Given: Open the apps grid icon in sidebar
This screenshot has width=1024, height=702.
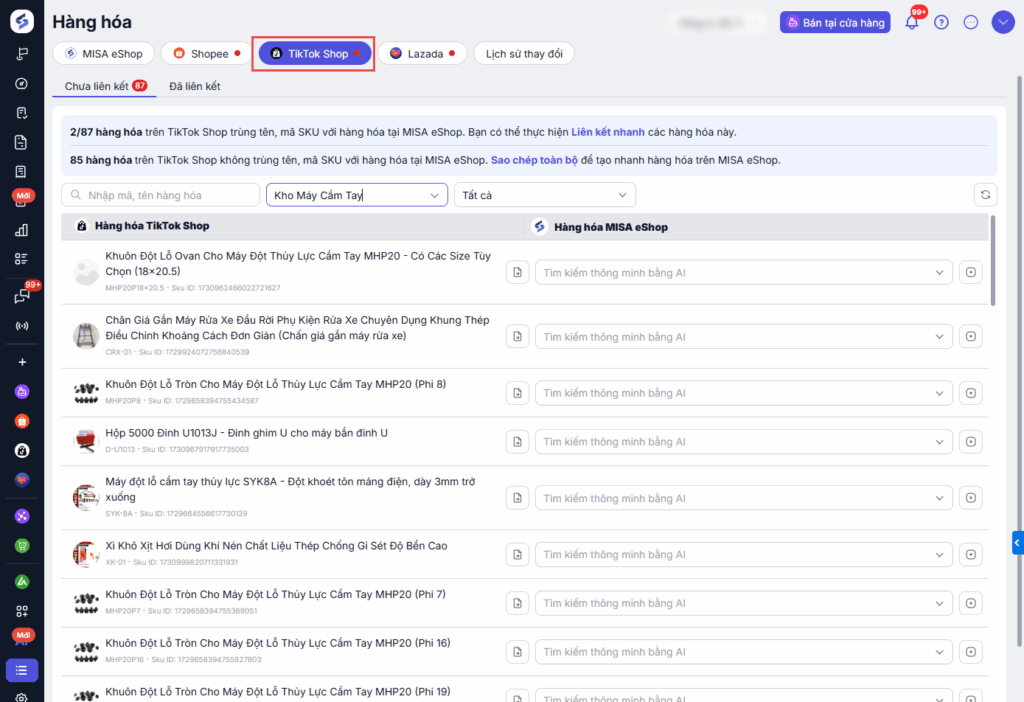Looking at the screenshot, I should point(22,611).
